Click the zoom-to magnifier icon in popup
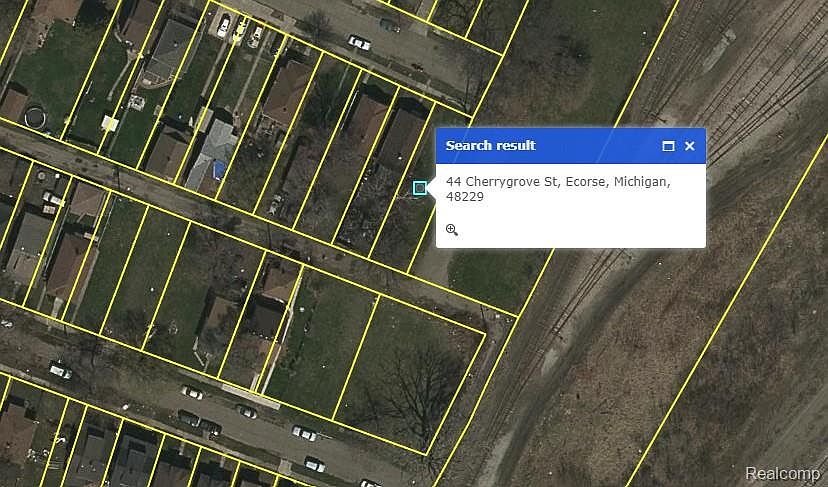The height and width of the screenshot is (487, 828). [x=451, y=229]
